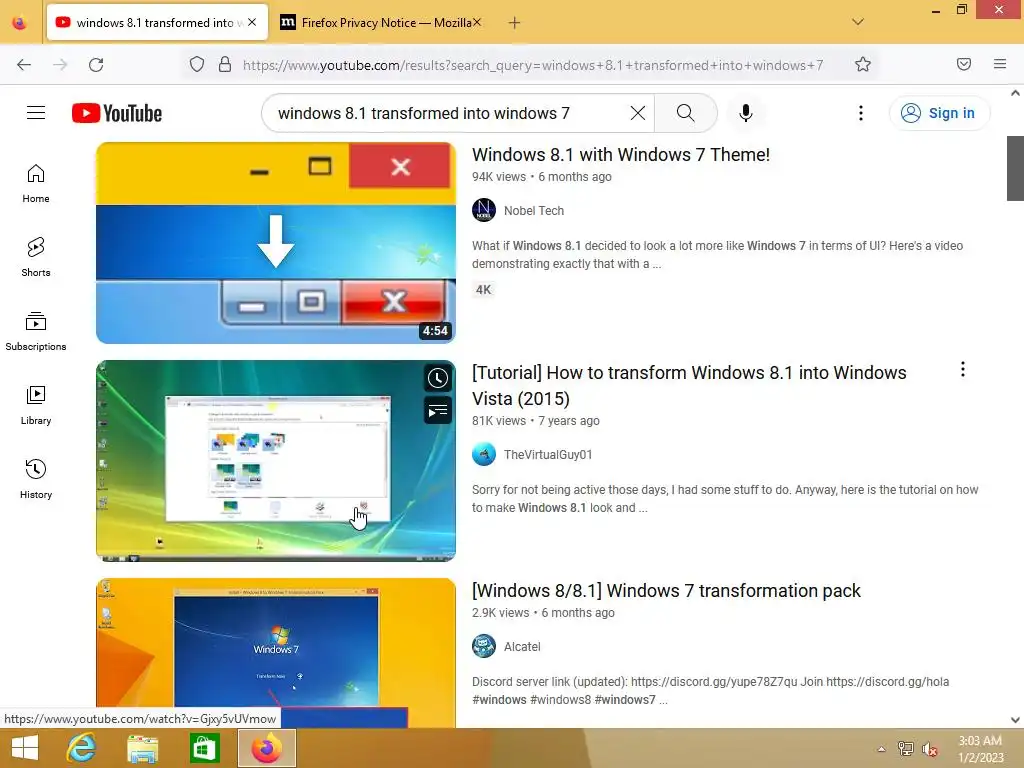This screenshot has height=768, width=1024.
Task: Reload the page
Action: point(96,65)
